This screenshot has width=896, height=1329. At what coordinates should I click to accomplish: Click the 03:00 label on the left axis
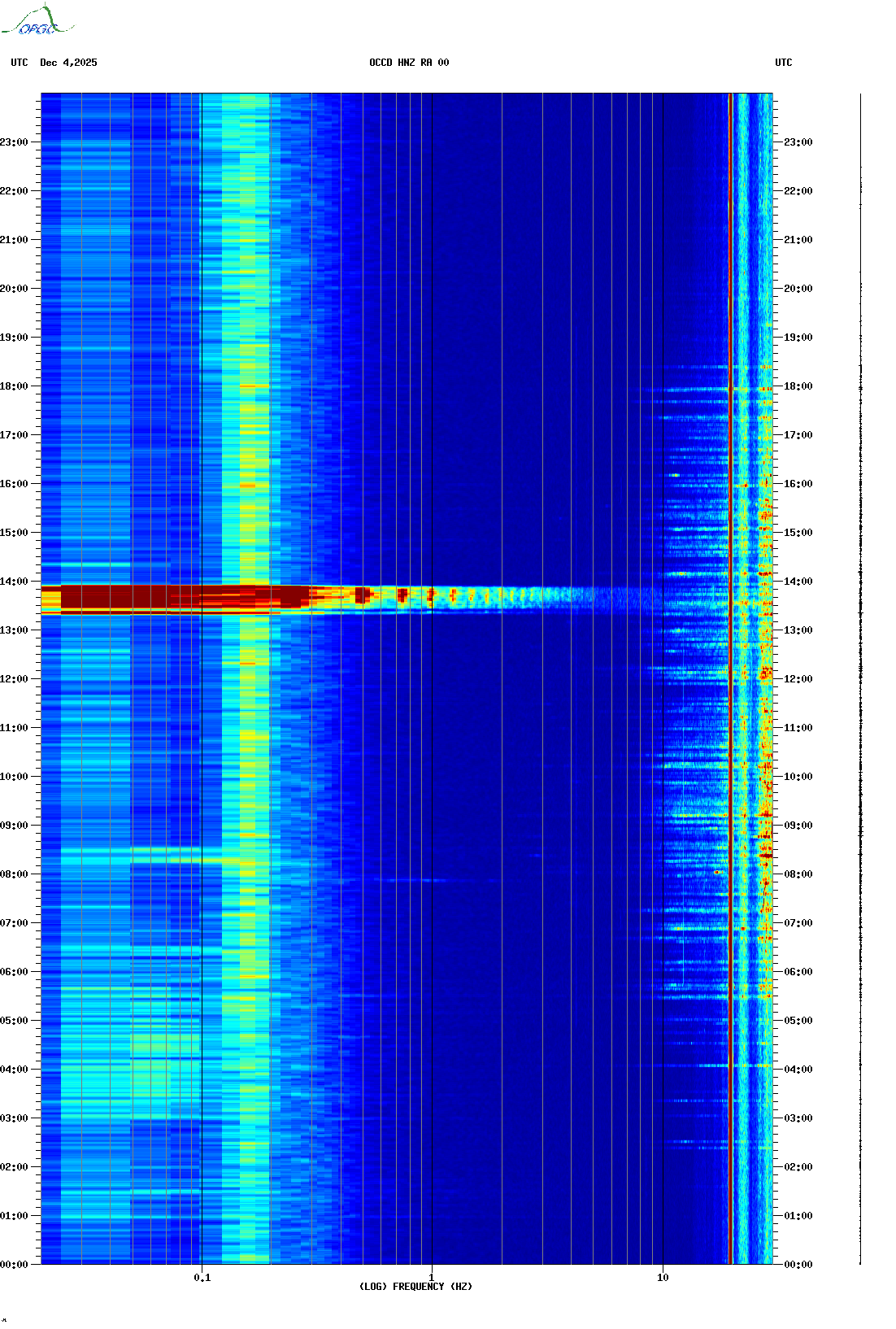(14, 1118)
